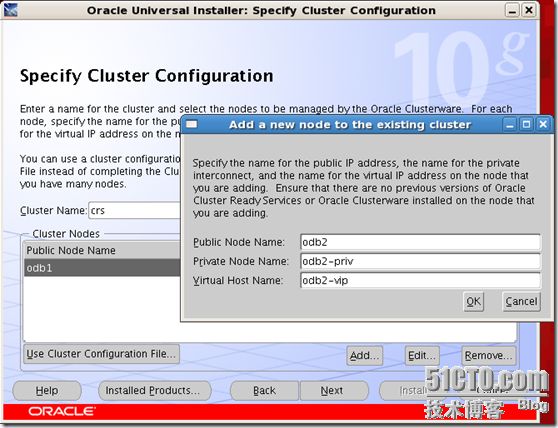Click the Cluster Name field

pos(135,210)
